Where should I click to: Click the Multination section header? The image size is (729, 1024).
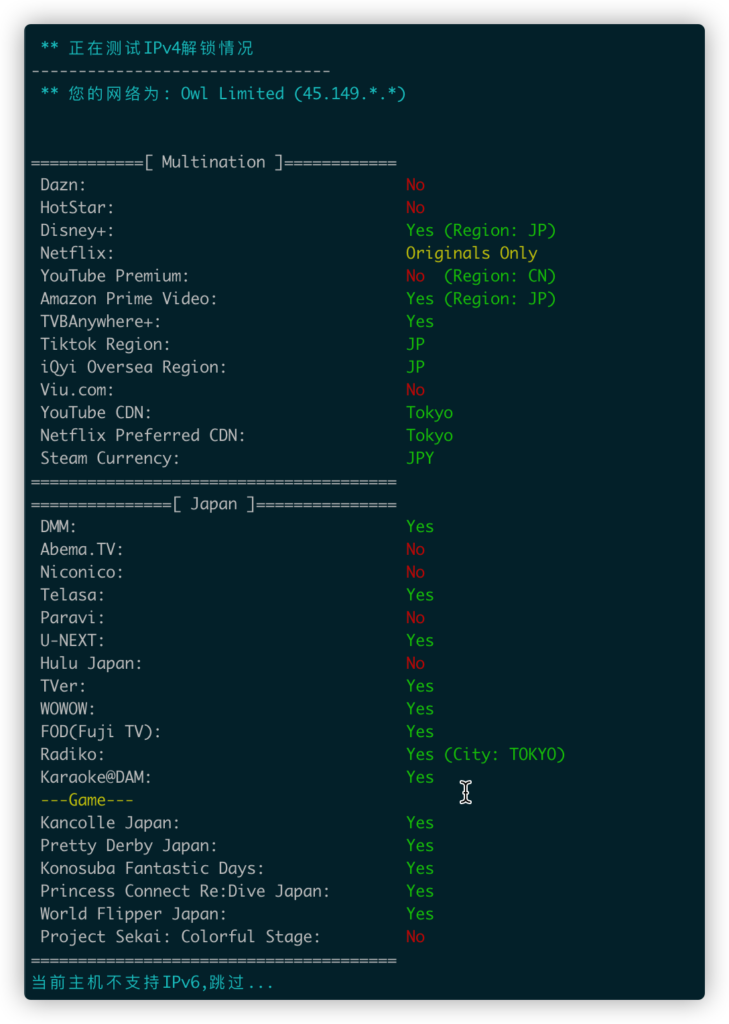[x=214, y=162]
